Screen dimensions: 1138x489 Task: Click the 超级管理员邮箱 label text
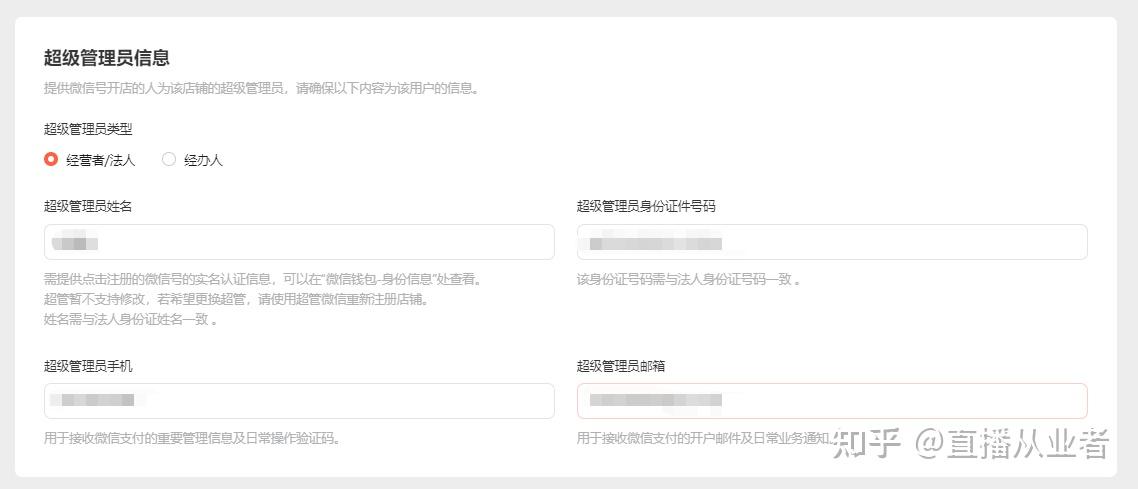point(621,366)
